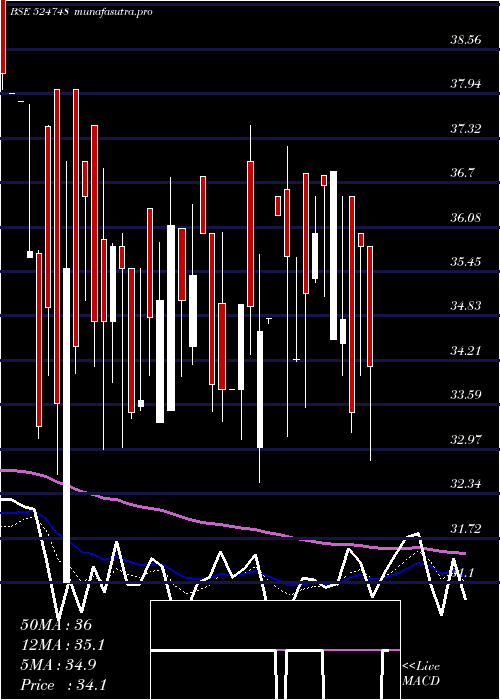
Task: Click the 37.94 price axis label
Action: click(466, 83)
